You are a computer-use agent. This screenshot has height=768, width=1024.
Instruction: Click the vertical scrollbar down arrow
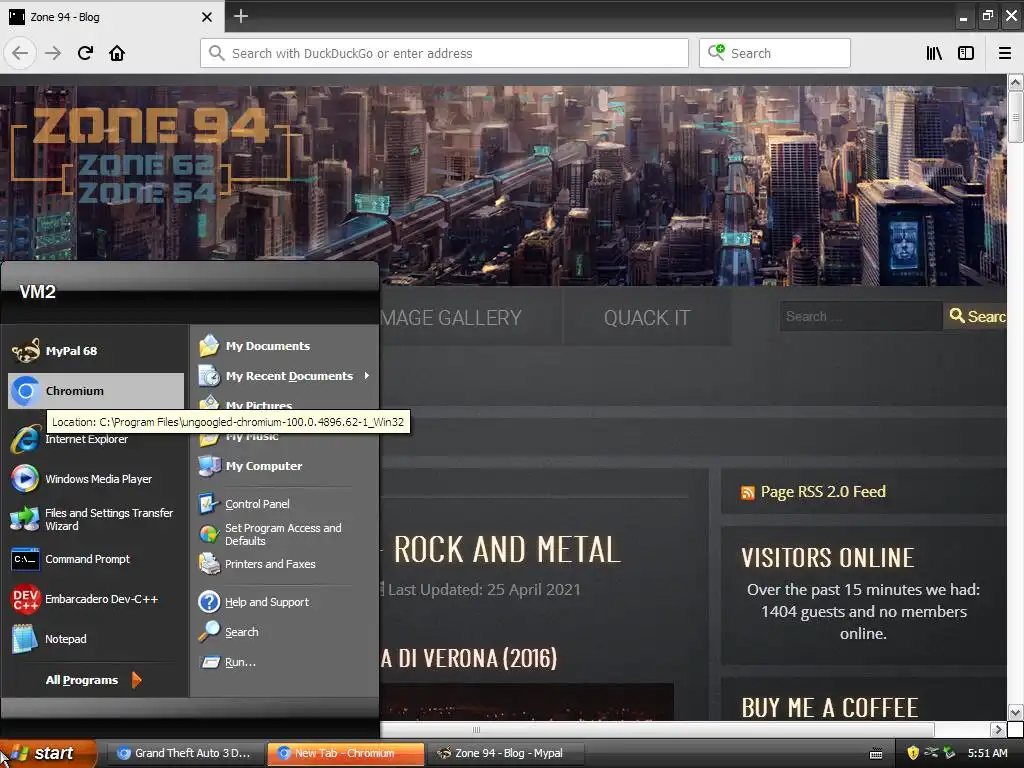tap(1015, 712)
